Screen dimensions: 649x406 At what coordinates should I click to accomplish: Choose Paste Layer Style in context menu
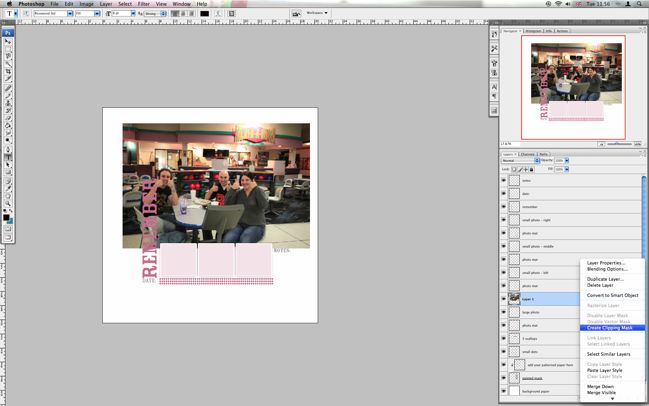[604, 370]
